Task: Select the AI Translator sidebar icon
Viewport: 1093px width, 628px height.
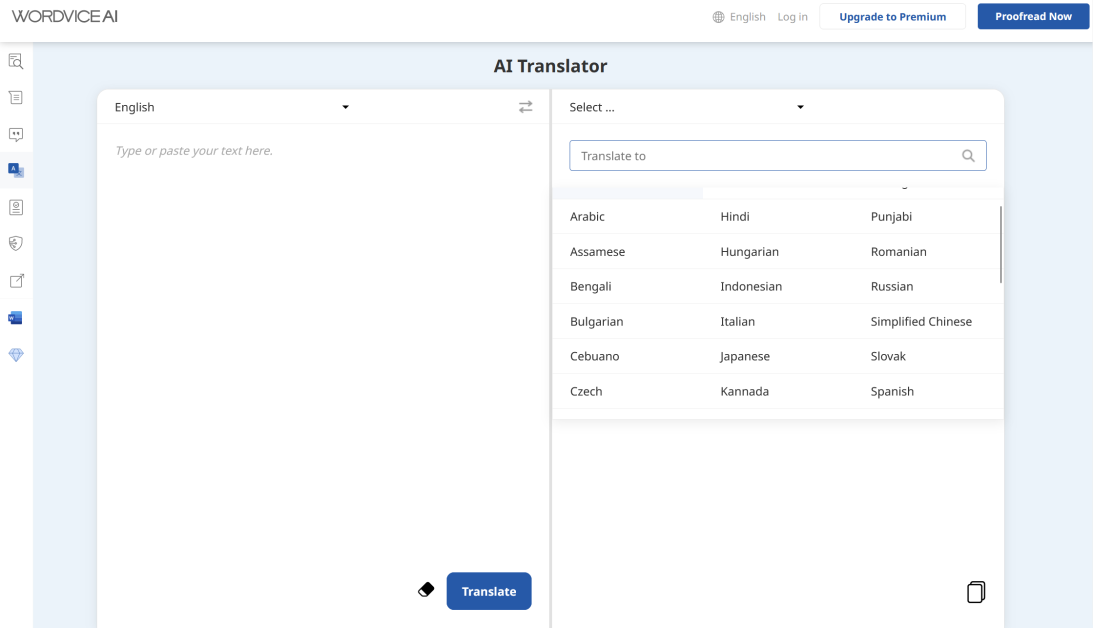Action: pos(16,171)
